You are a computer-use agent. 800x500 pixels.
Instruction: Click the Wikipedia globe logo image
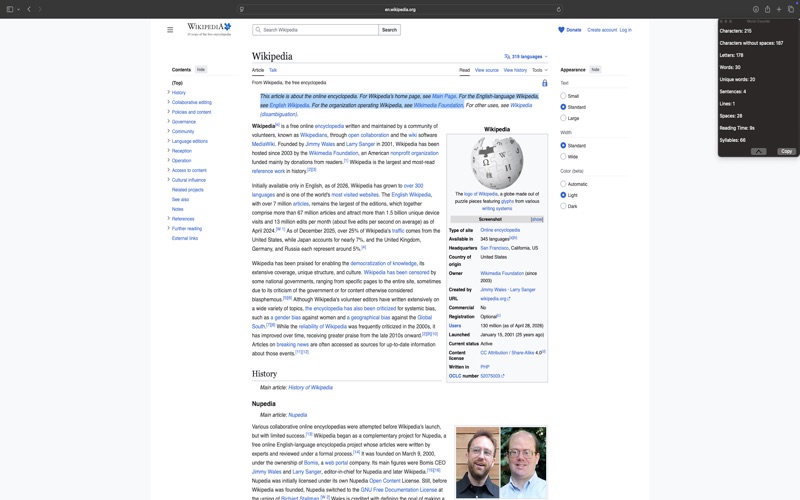(497, 163)
